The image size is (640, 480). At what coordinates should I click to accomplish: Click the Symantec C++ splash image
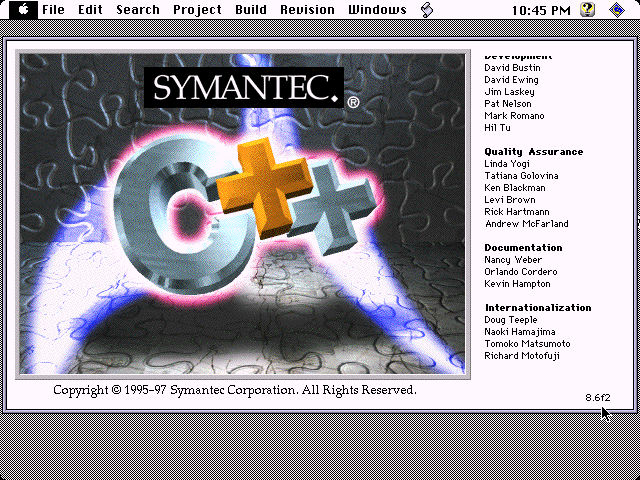tap(242, 214)
